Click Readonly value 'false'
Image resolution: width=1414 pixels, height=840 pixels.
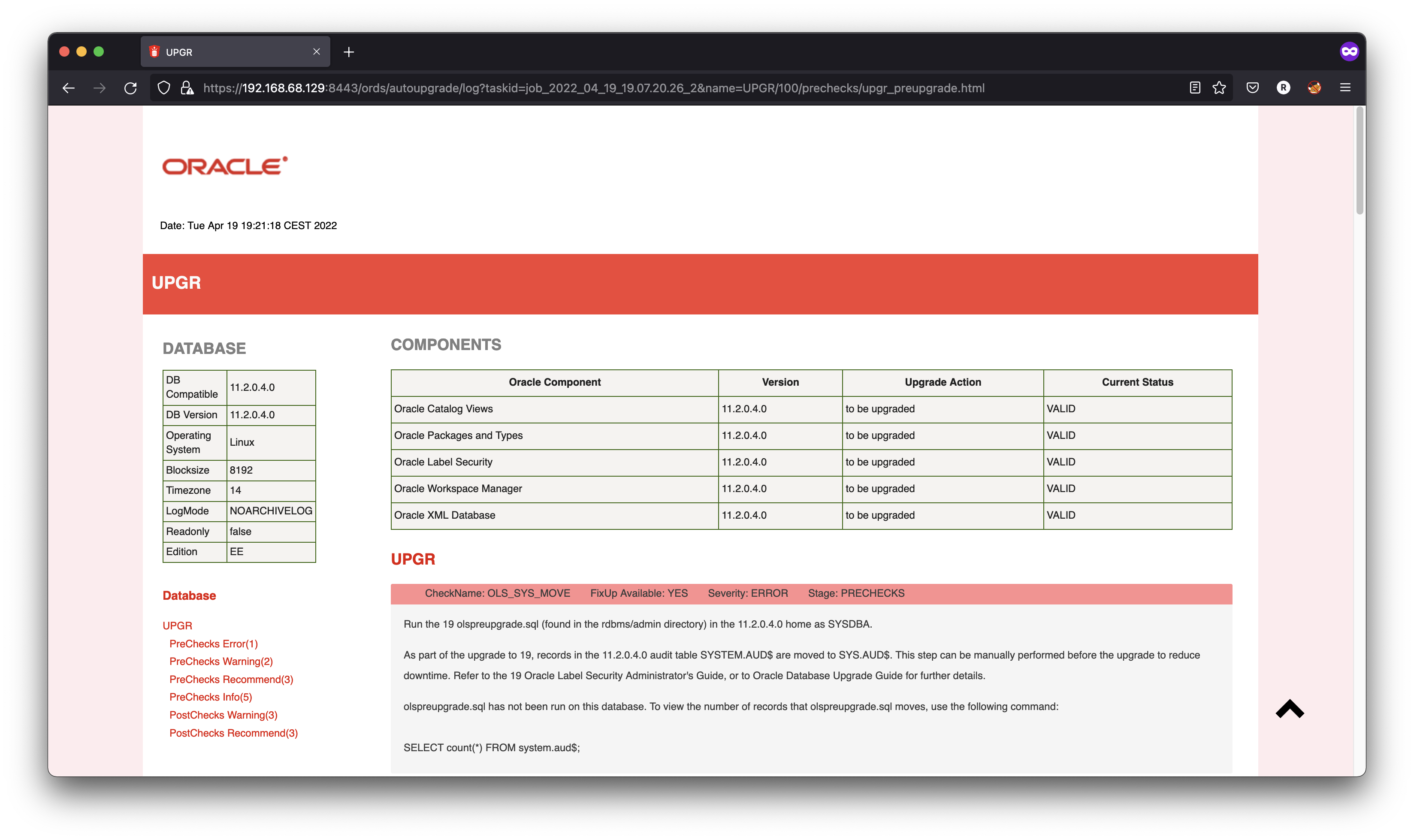pyautogui.click(x=271, y=532)
